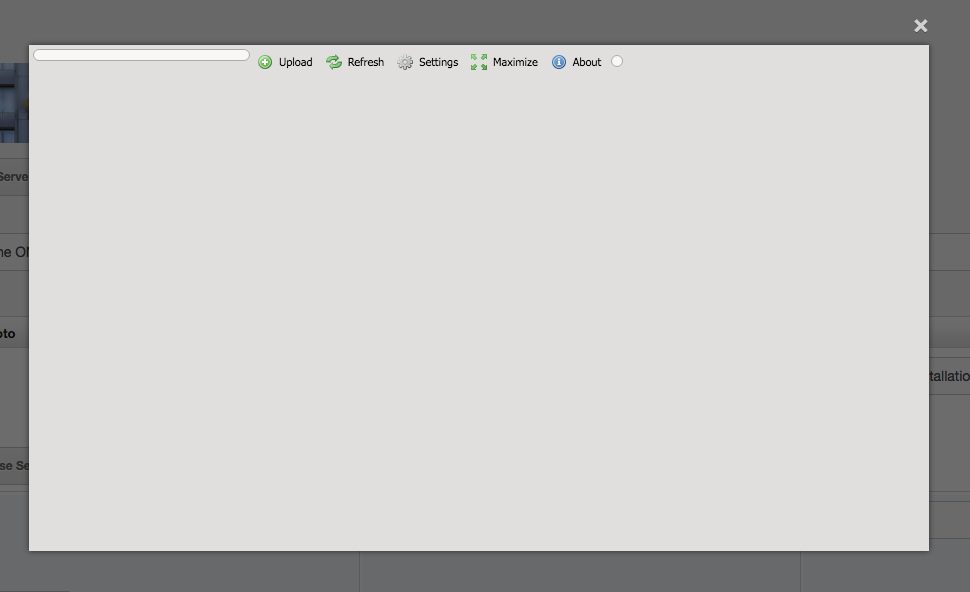Click the Maximize label
This screenshot has width=970, height=592.
pyautogui.click(x=515, y=62)
